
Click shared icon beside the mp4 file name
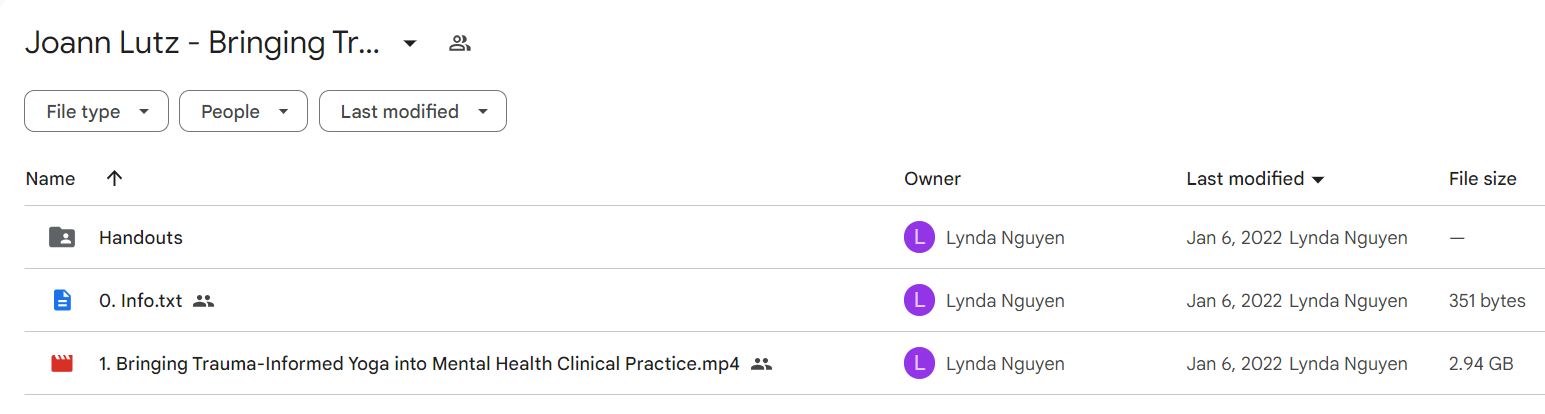click(762, 364)
